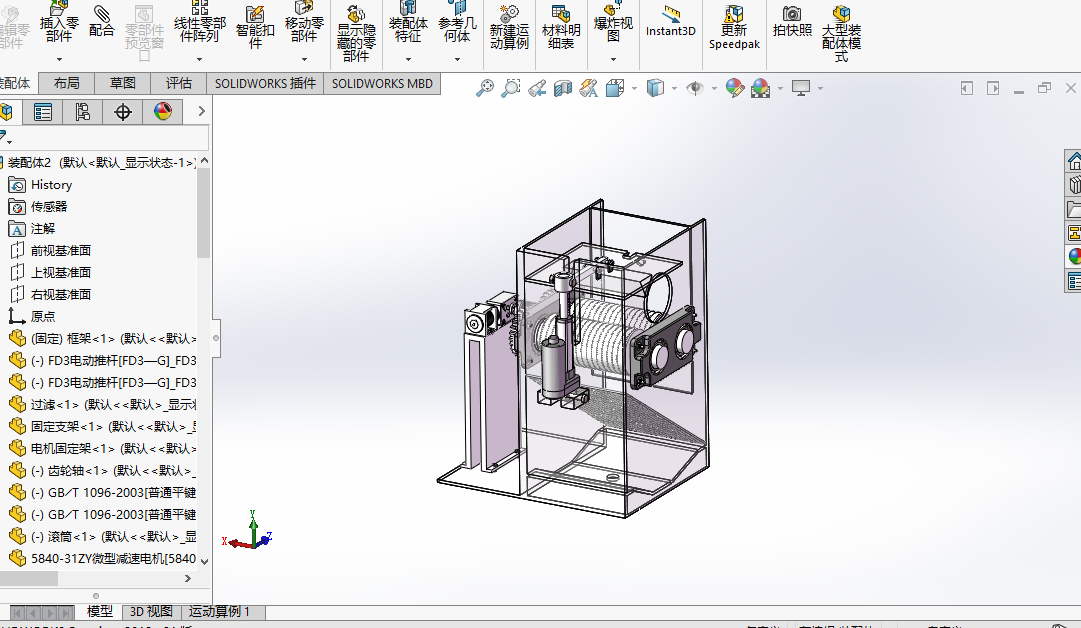The image size is (1081, 628).
Task: Open SOLIDWORKS MBD tab
Action: tap(382, 83)
